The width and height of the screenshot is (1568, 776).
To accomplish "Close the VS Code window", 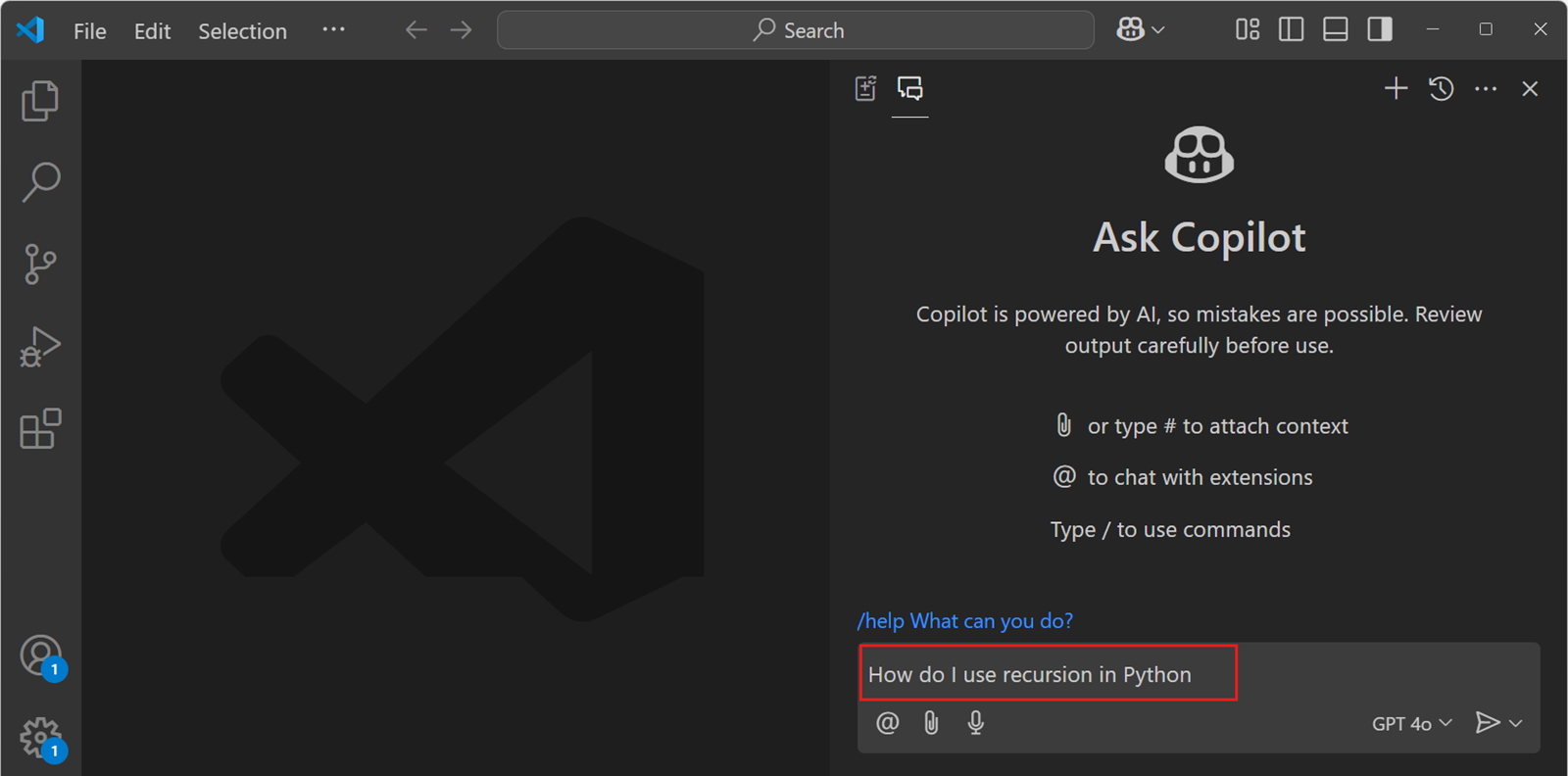I will click(x=1541, y=29).
